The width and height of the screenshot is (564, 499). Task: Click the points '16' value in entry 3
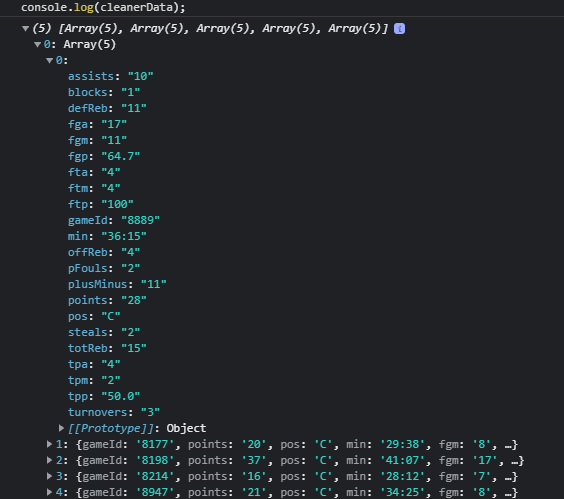click(254, 476)
